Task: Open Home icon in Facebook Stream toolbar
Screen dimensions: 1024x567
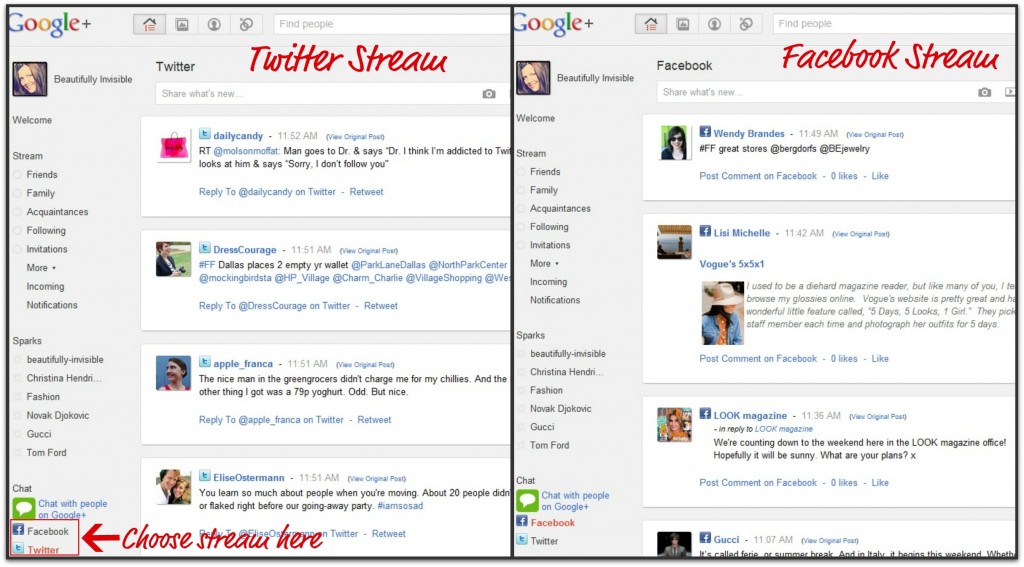Action: [650, 24]
